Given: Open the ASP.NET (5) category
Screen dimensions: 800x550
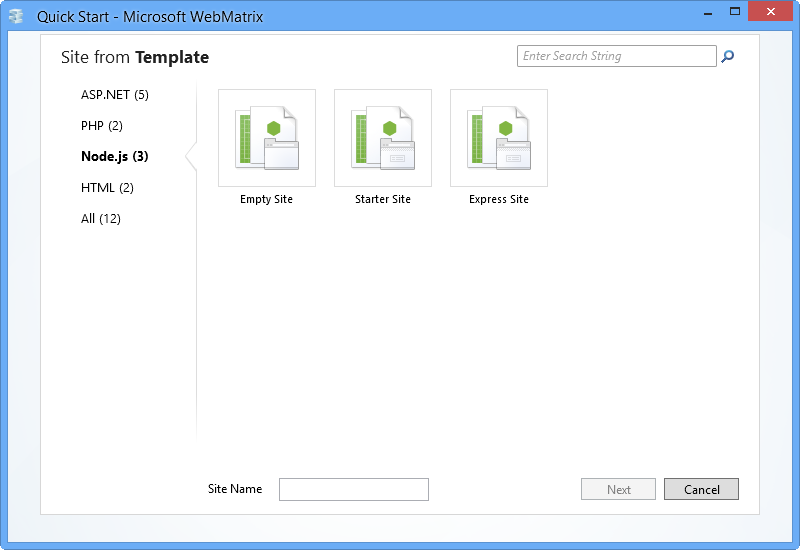Looking at the screenshot, I should point(115,95).
